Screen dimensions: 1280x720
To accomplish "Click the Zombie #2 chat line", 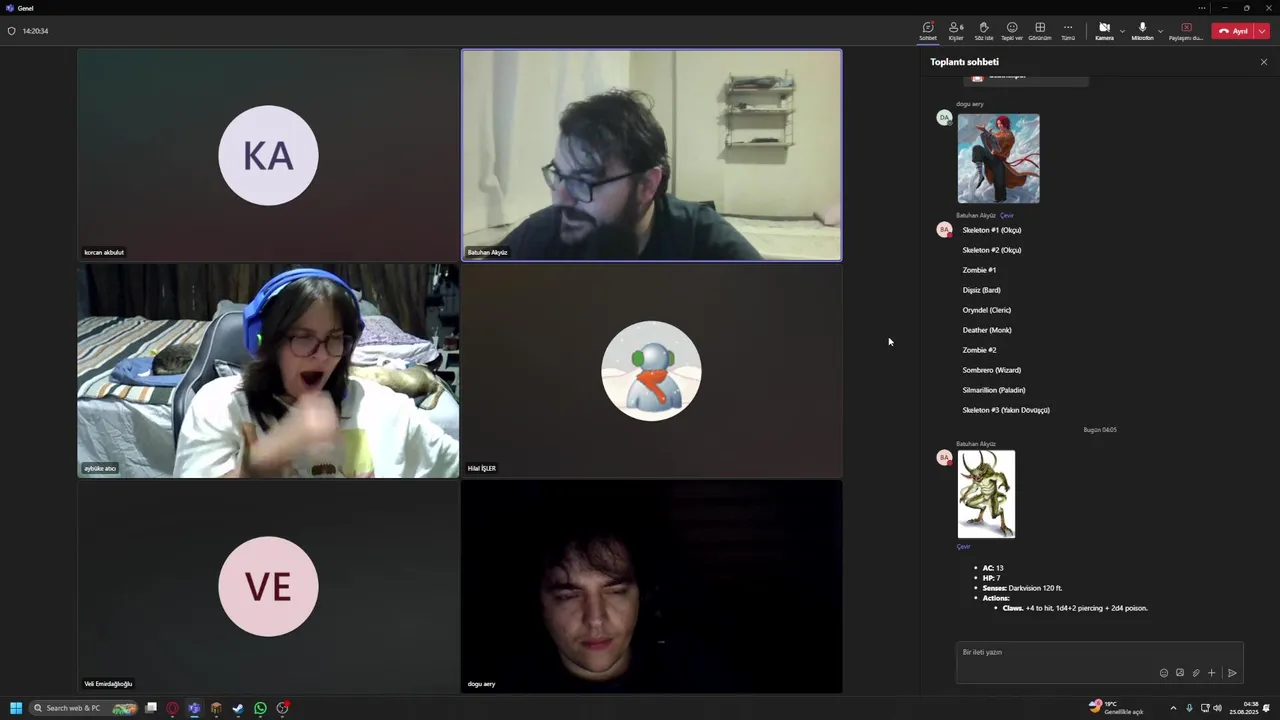I will tap(979, 350).
